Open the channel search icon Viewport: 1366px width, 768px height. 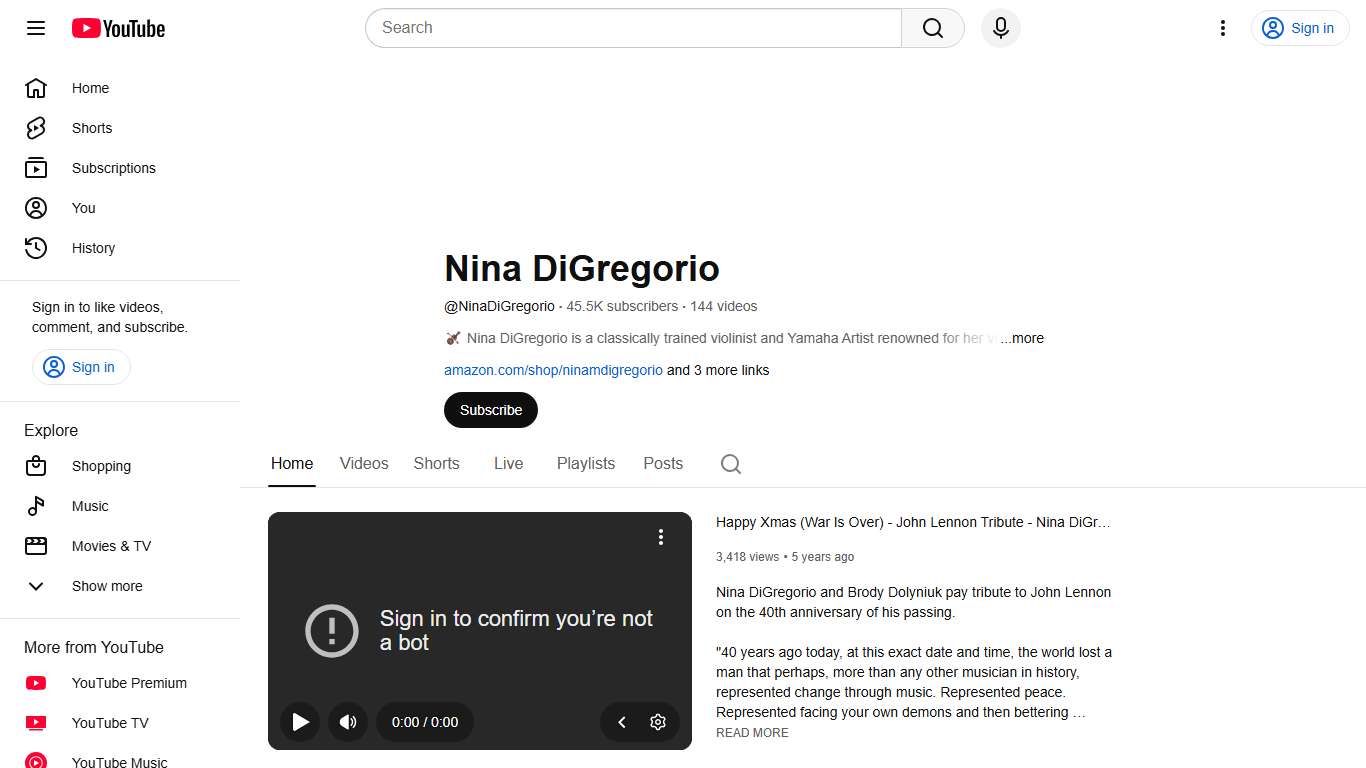tap(730, 464)
